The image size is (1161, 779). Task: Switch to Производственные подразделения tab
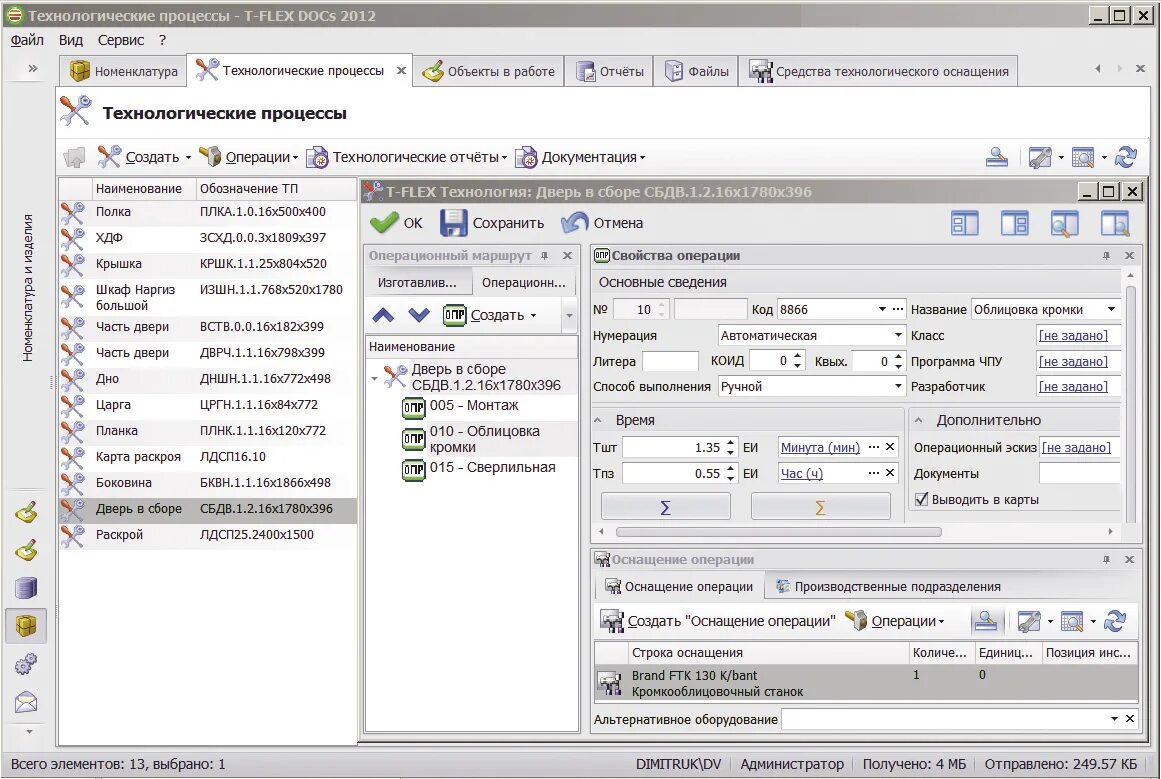coord(888,586)
